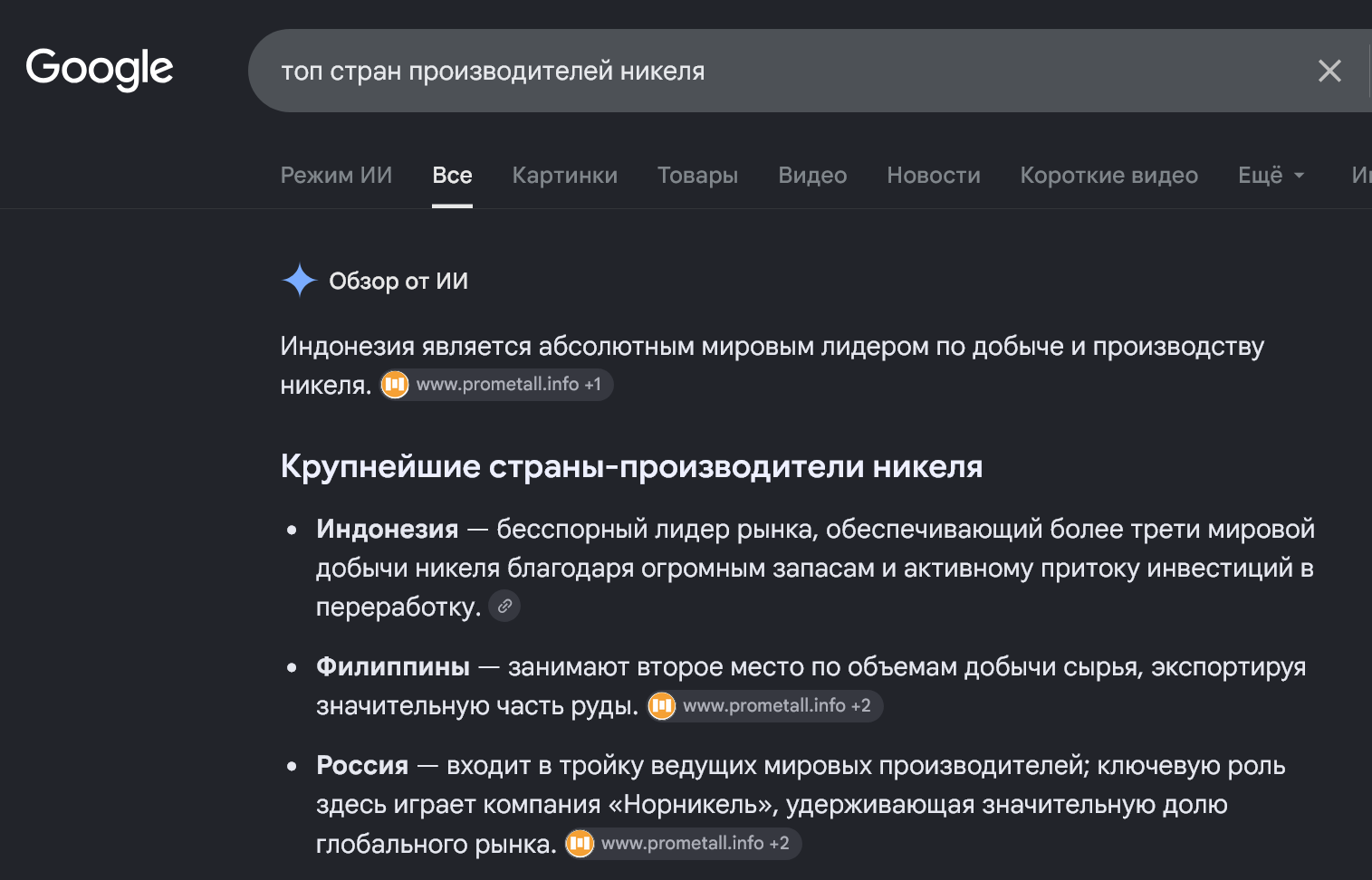Expand the Ещё dropdown menu

1271,176
